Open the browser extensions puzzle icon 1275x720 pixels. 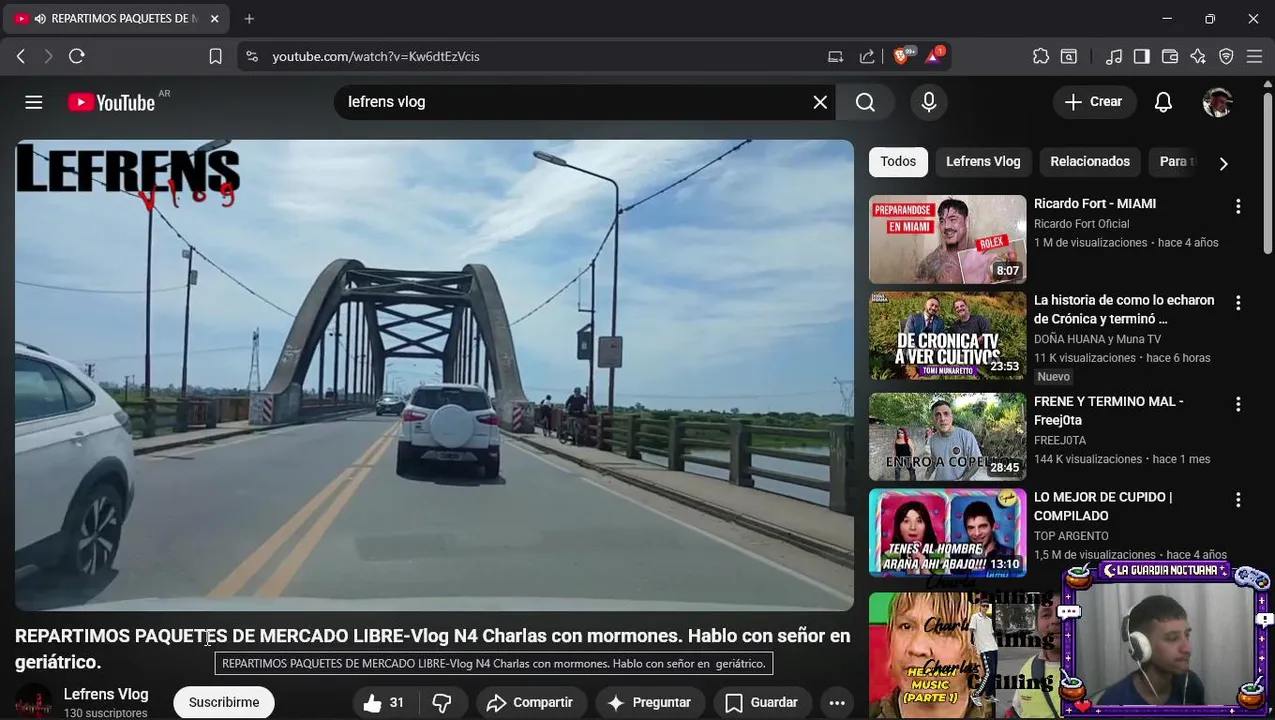click(x=1041, y=57)
